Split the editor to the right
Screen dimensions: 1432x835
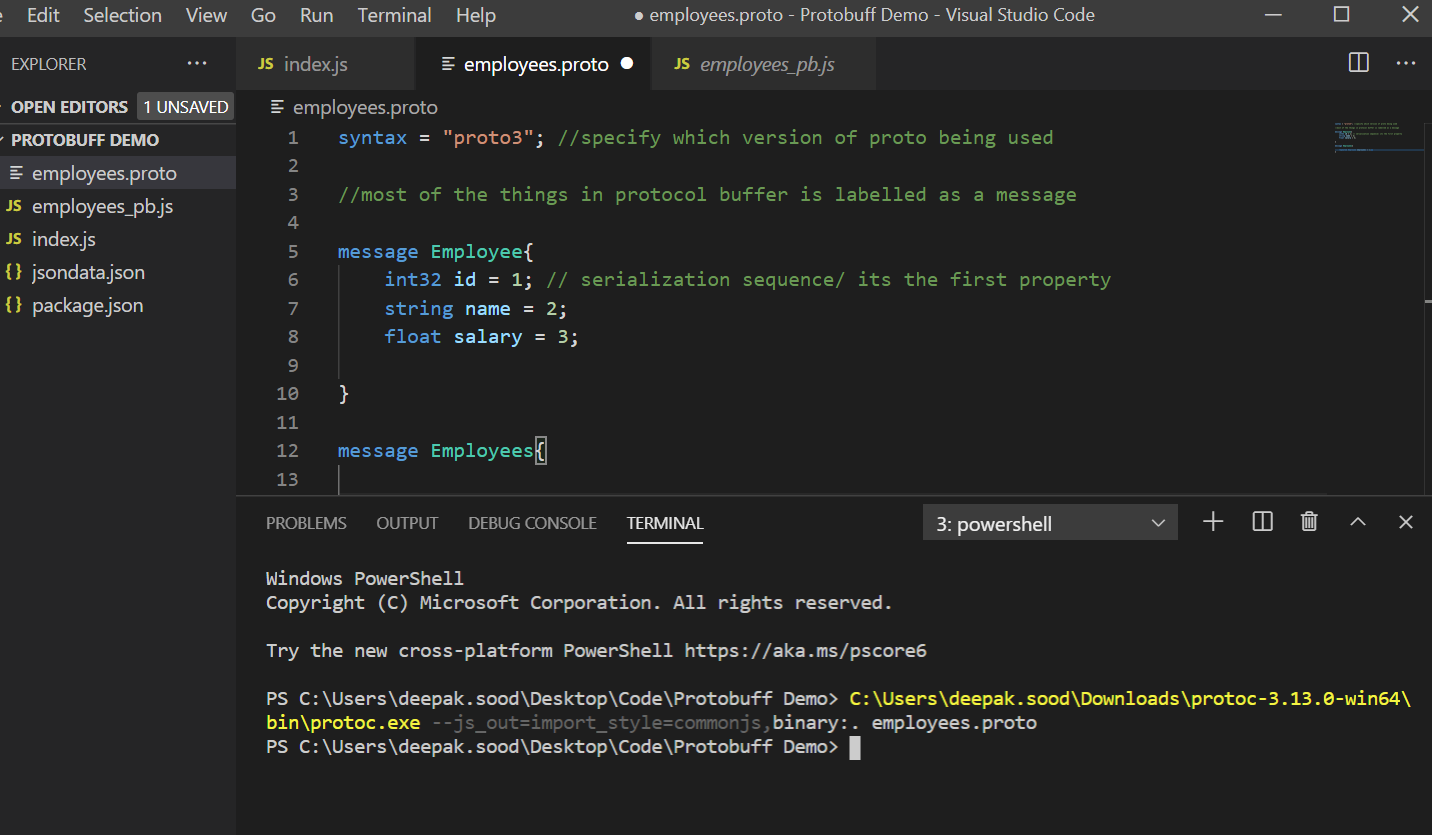(1359, 63)
